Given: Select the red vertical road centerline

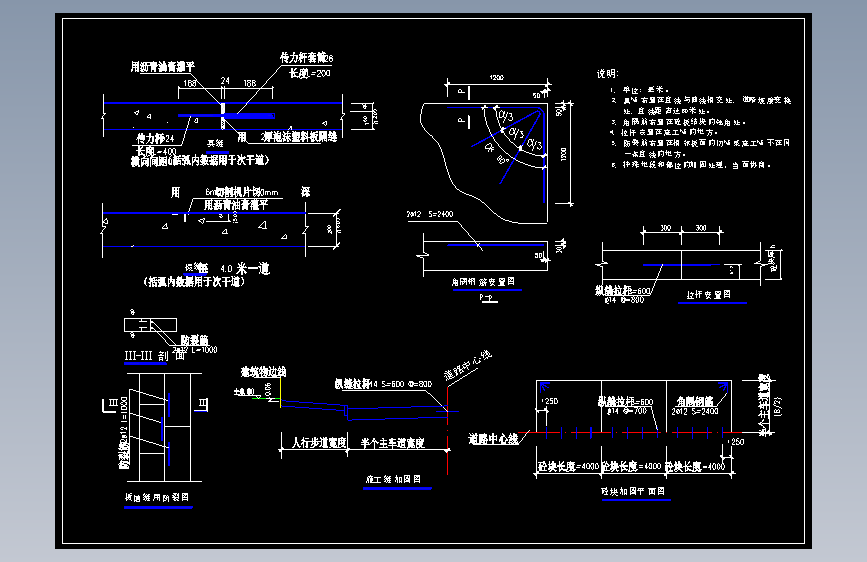Looking at the screenshot, I should pos(447,430).
